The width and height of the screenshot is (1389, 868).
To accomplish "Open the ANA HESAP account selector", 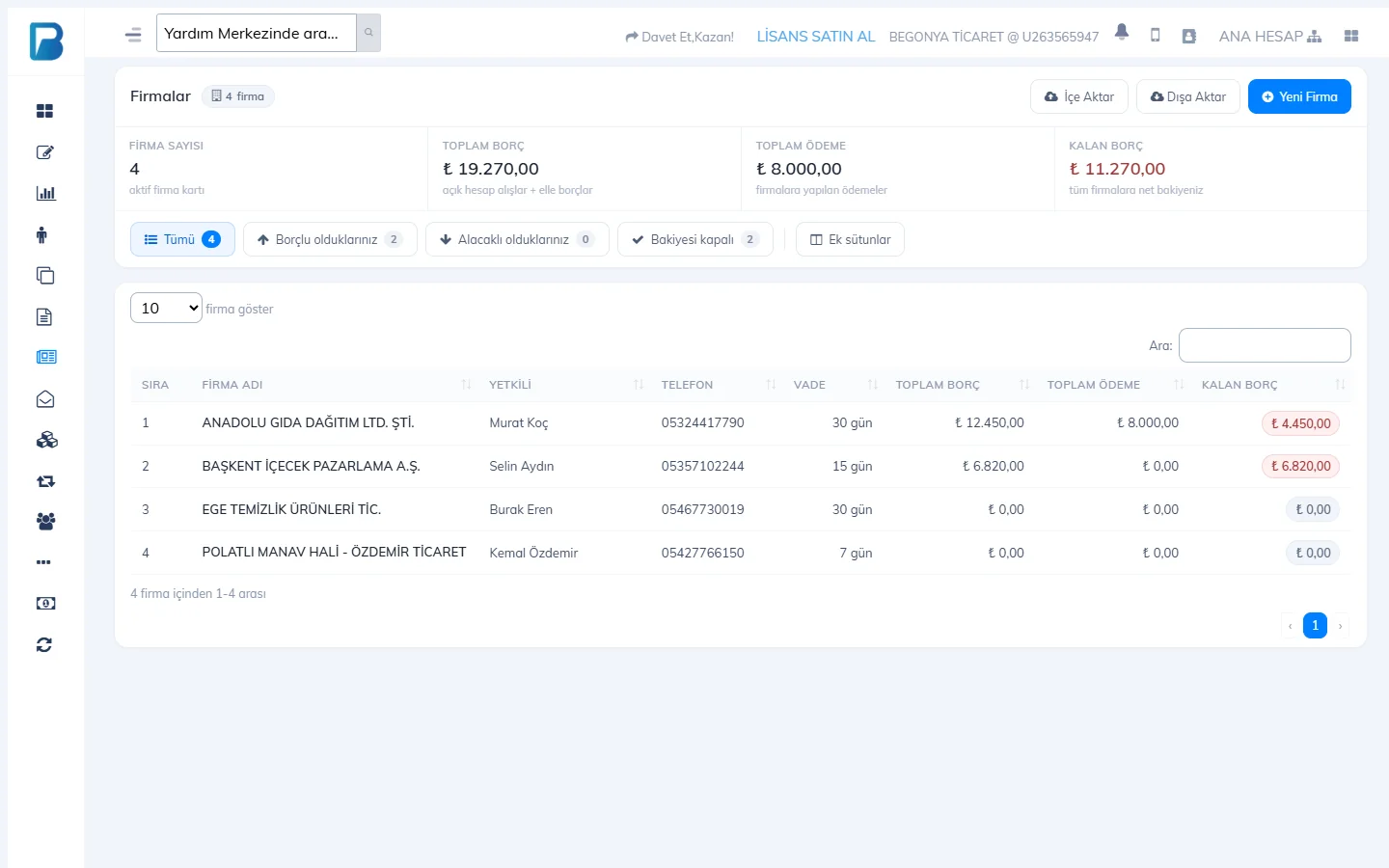I will 1269,36.
